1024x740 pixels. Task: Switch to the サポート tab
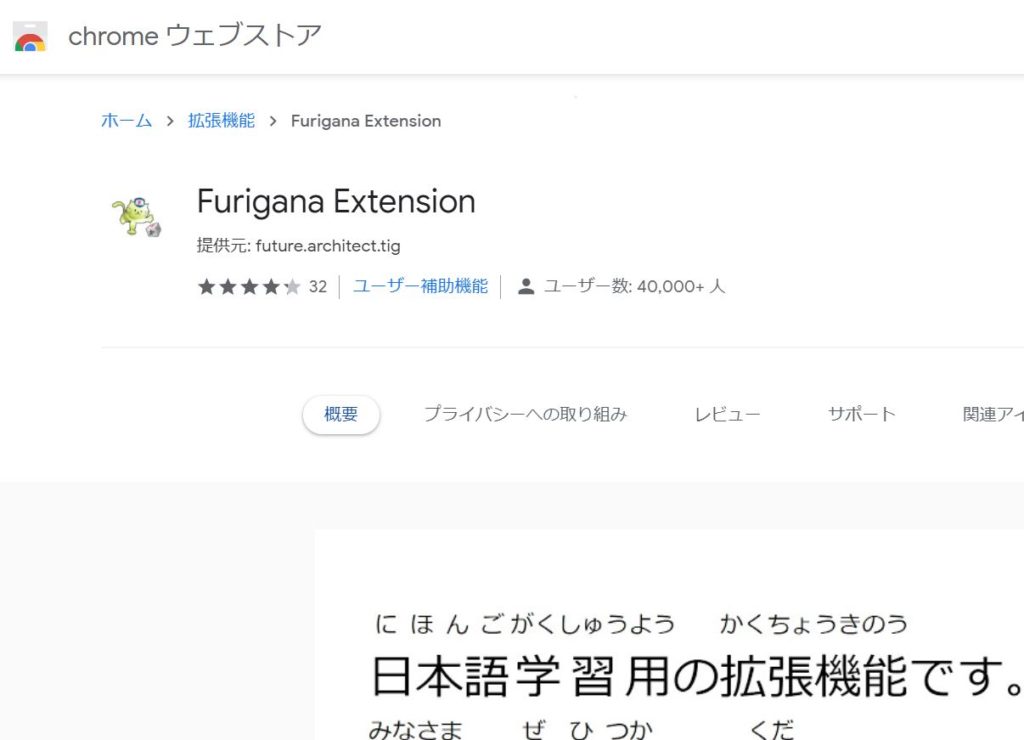[x=861, y=414]
